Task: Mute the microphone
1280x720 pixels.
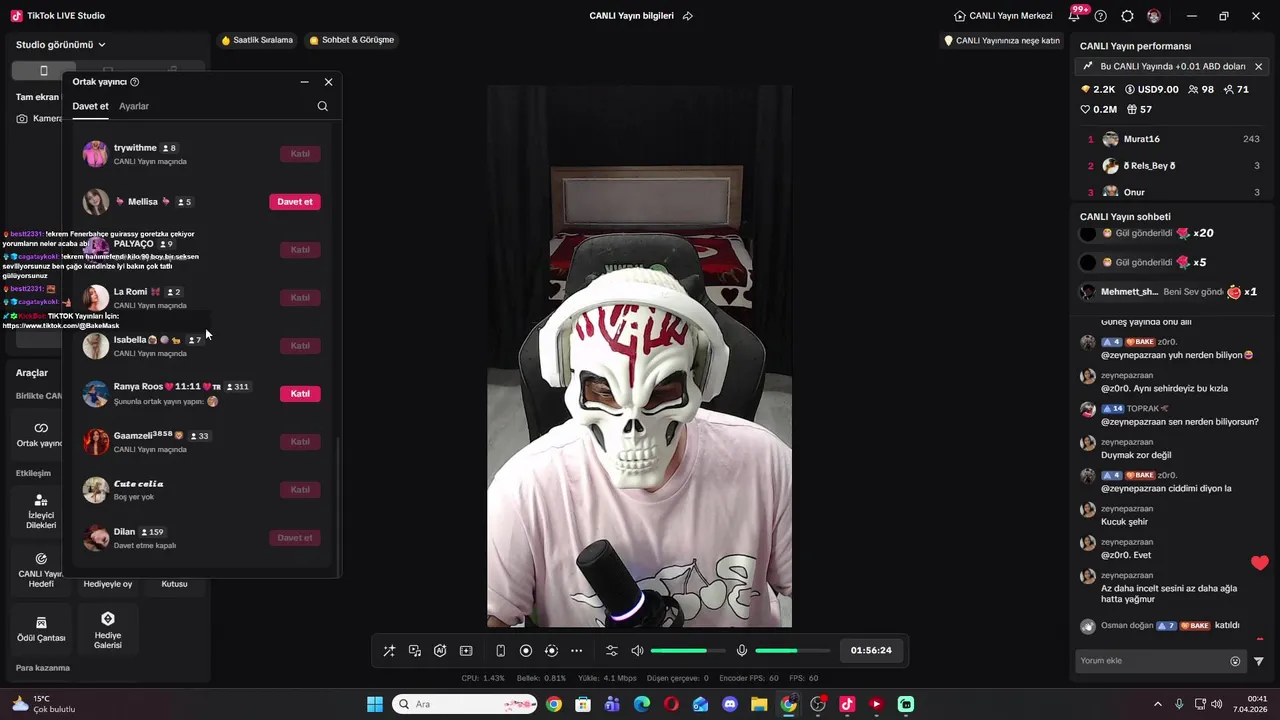Action: click(x=742, y=651)
